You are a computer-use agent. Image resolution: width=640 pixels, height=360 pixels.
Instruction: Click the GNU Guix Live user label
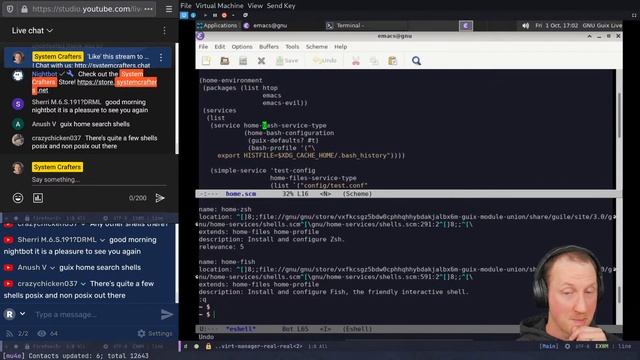[602, 25]
